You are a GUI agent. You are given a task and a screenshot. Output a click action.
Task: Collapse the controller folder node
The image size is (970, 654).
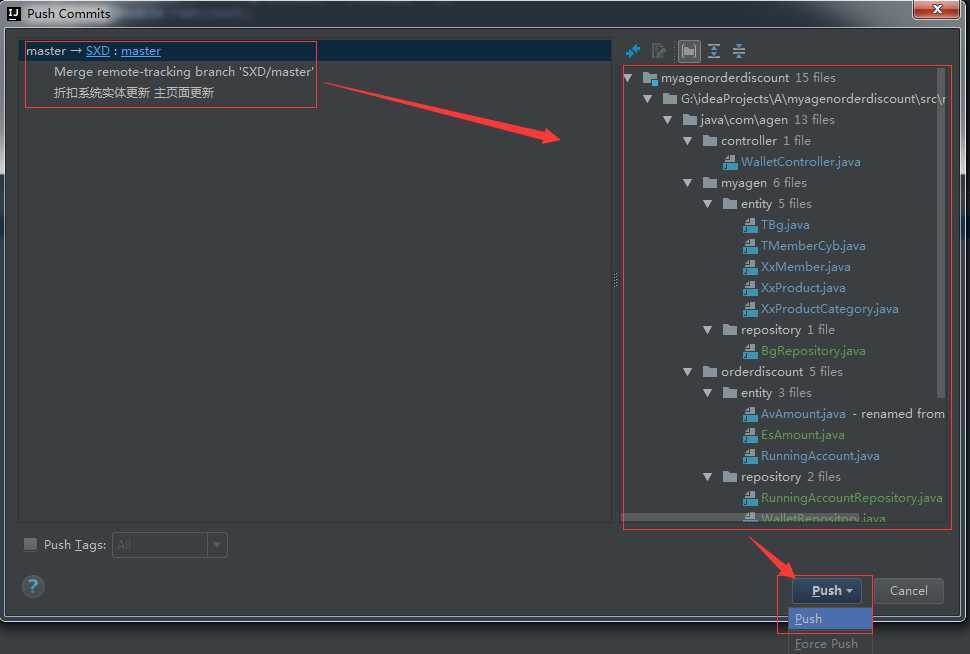point(687,141)
